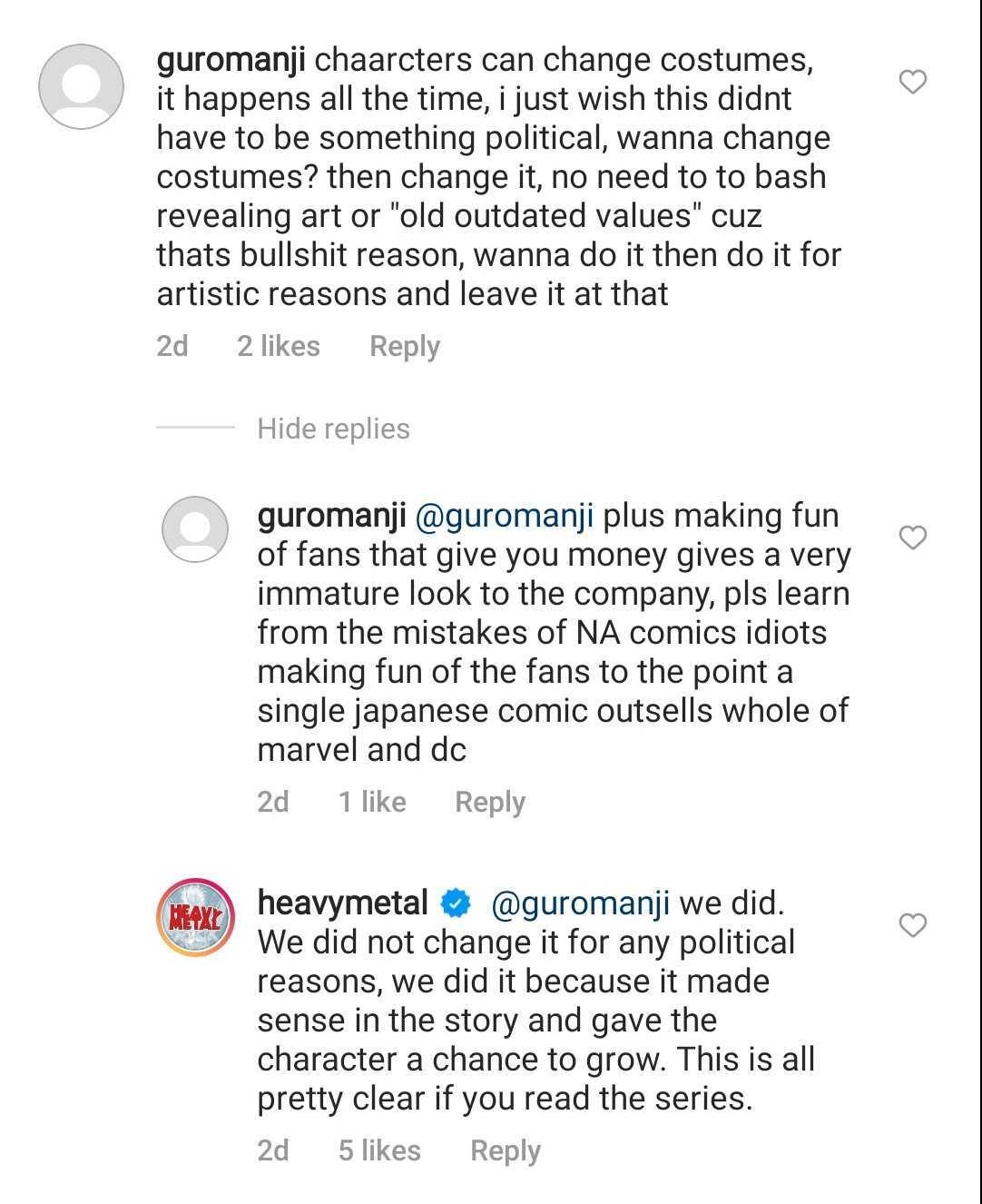The width and height of the screenshot is (982, 1204).
Task: Open guromanji's avatar on the top comment
Action: [x=81, y=86]
